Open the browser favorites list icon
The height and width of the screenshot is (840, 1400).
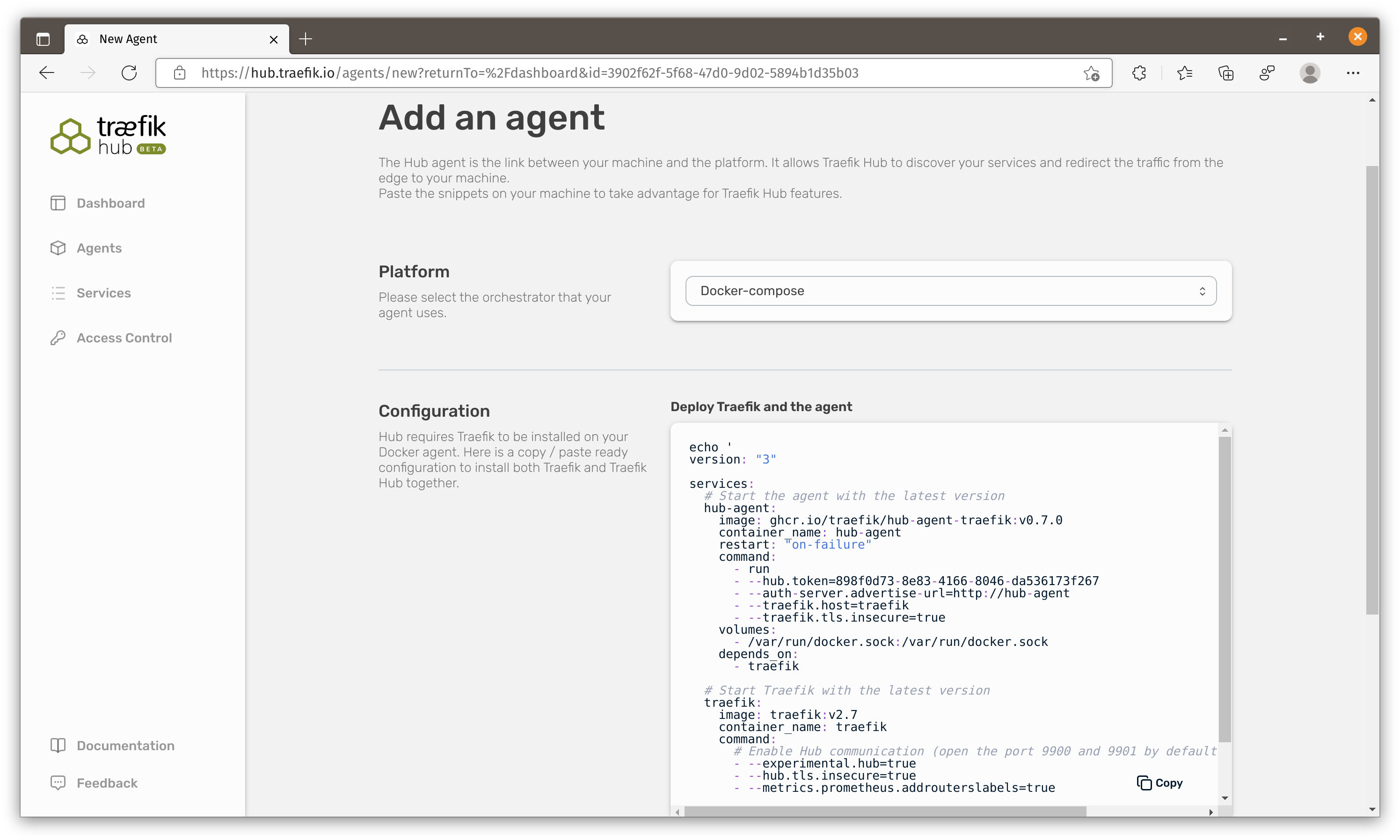click(x=1184, y=73)
